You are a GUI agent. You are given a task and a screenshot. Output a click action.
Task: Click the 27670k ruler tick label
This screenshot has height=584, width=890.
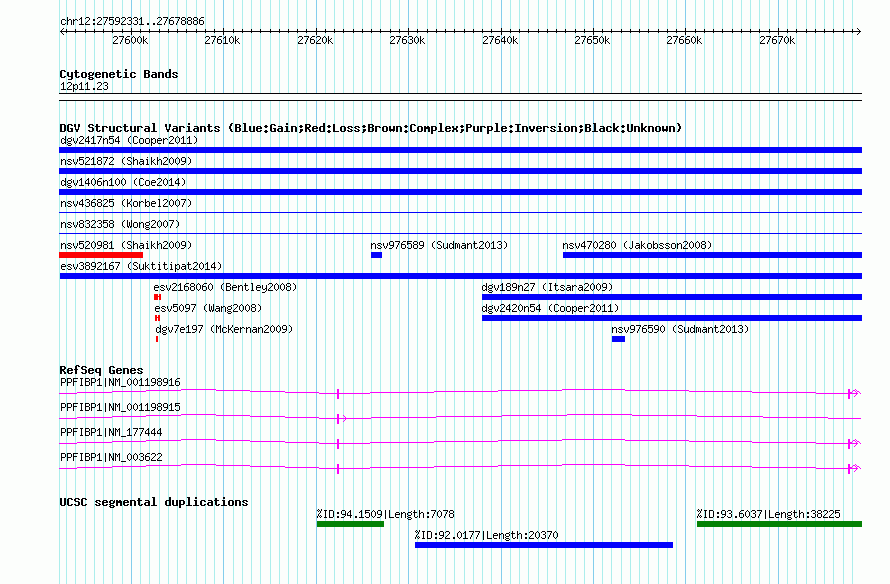tap(777, 41)
